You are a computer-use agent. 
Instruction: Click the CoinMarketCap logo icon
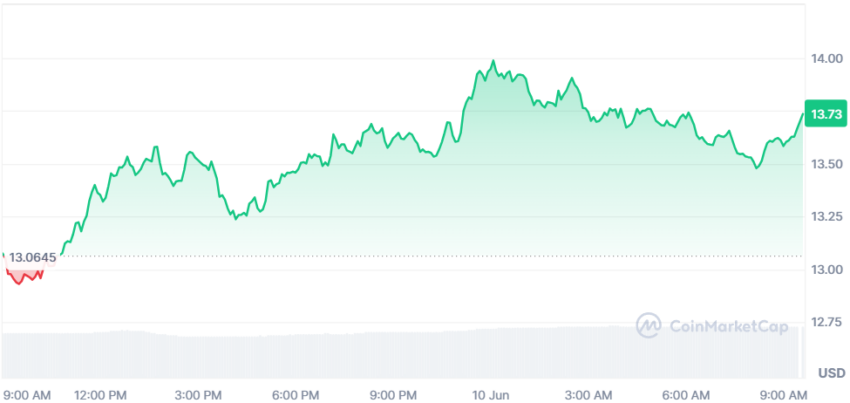649,325
